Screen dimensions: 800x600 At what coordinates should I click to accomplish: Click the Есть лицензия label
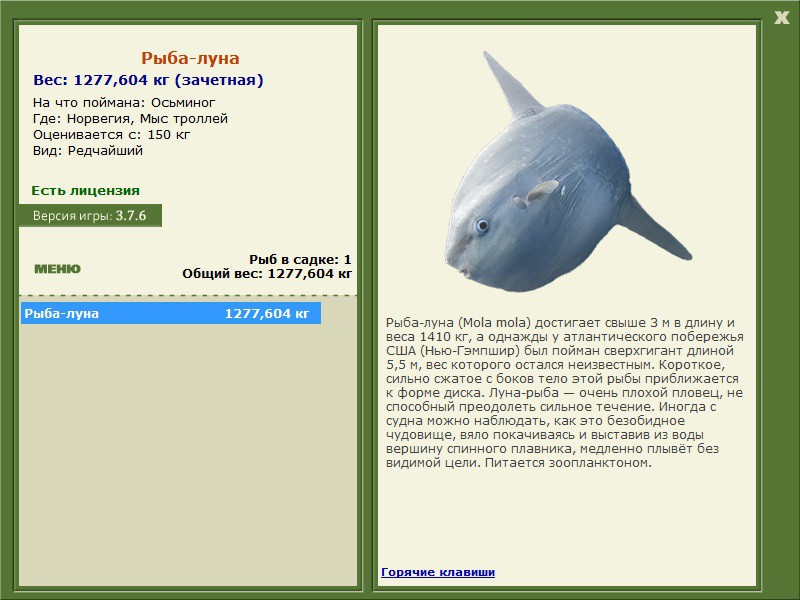[85, 191]
